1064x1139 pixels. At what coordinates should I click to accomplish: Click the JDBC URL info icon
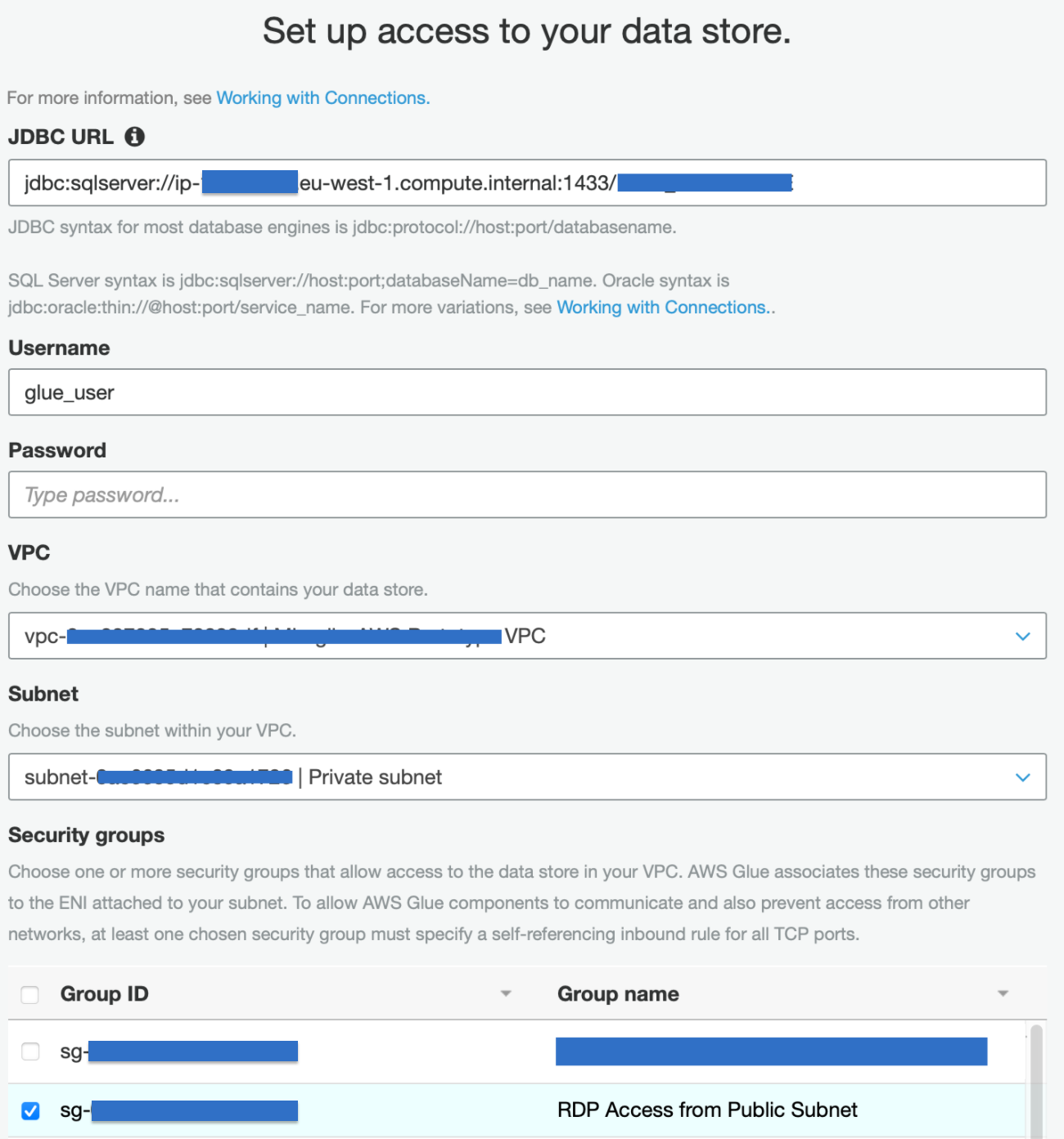(135, 137)
